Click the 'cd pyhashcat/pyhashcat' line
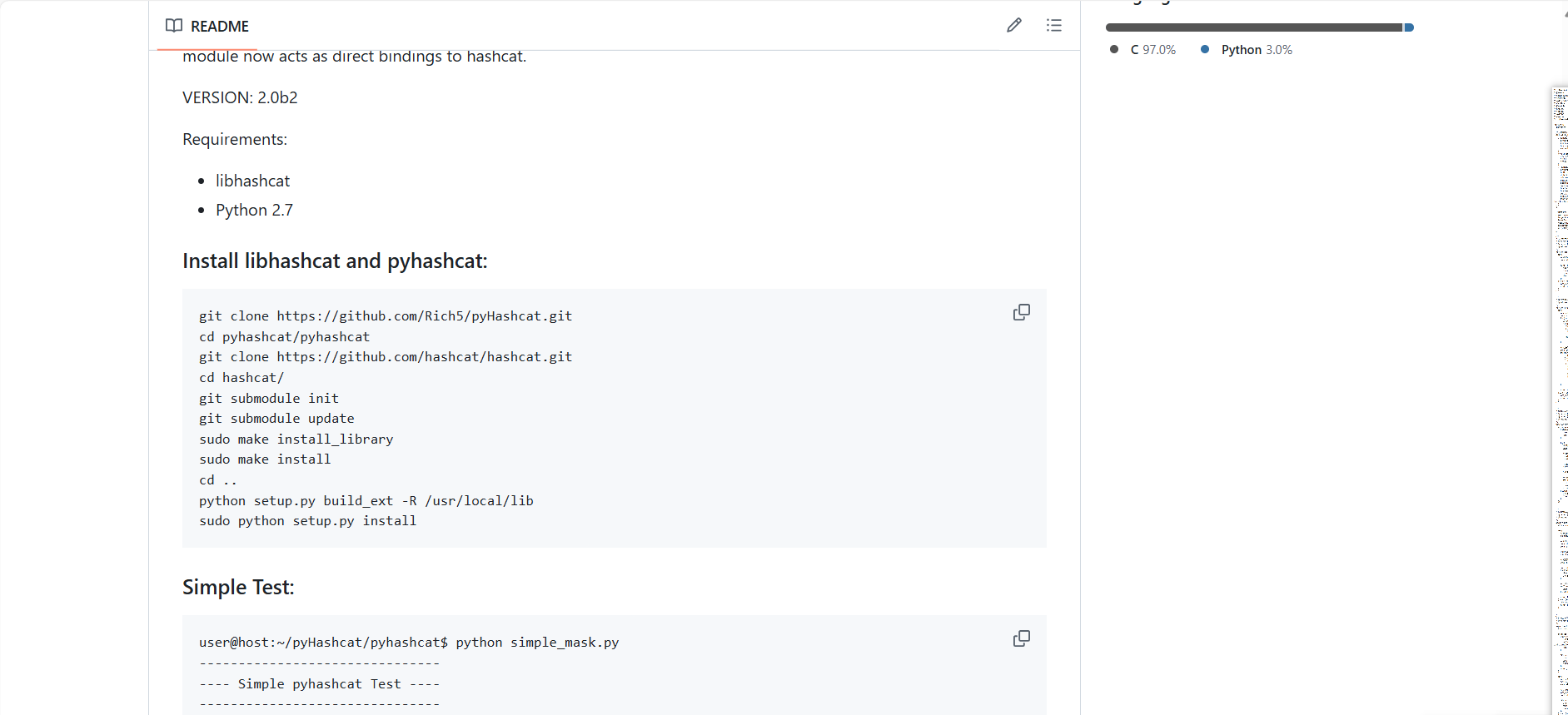This screenshot has height=715, width=1568. coord(284,337)
